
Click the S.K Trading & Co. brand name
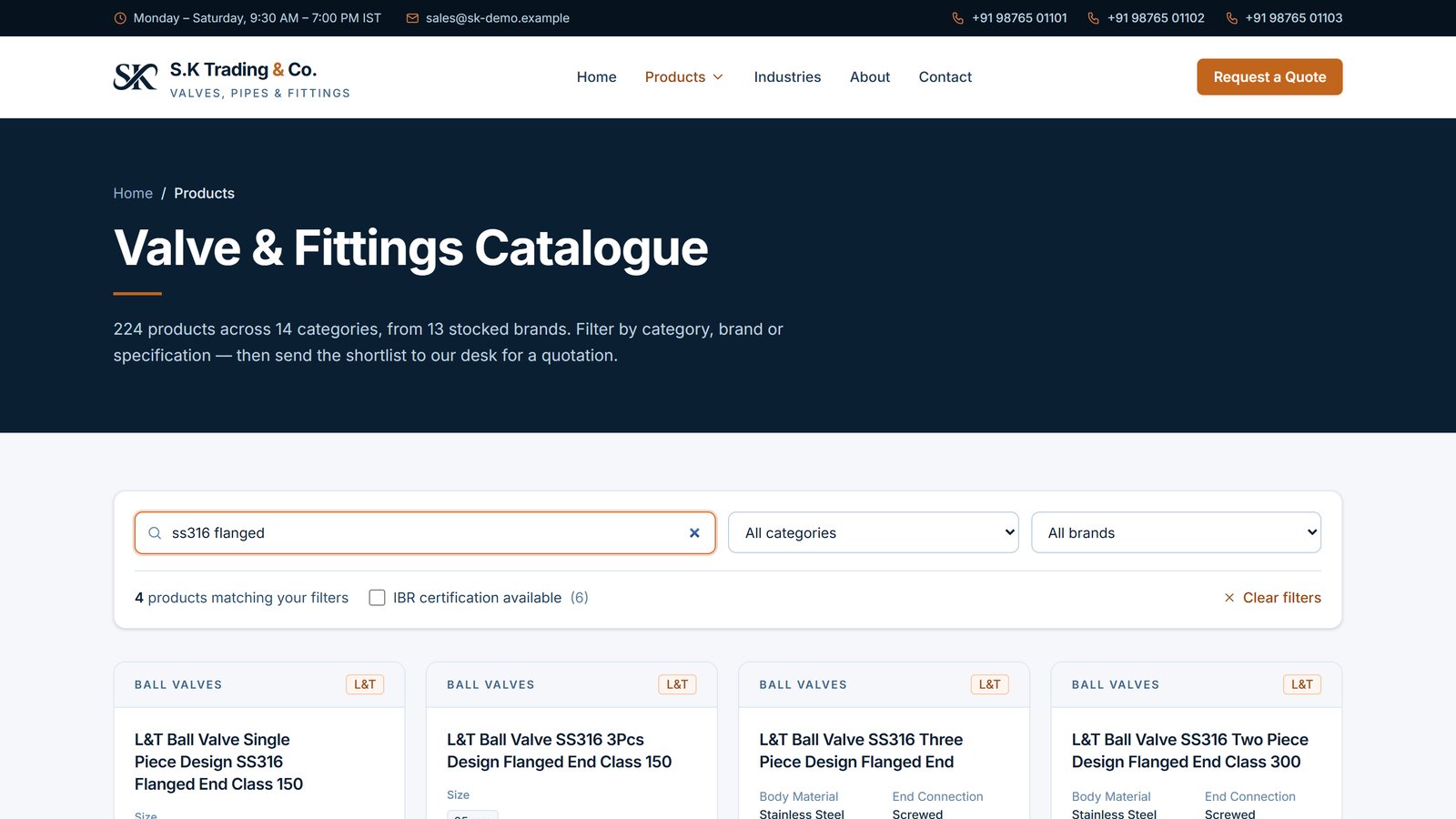point(243,70)
